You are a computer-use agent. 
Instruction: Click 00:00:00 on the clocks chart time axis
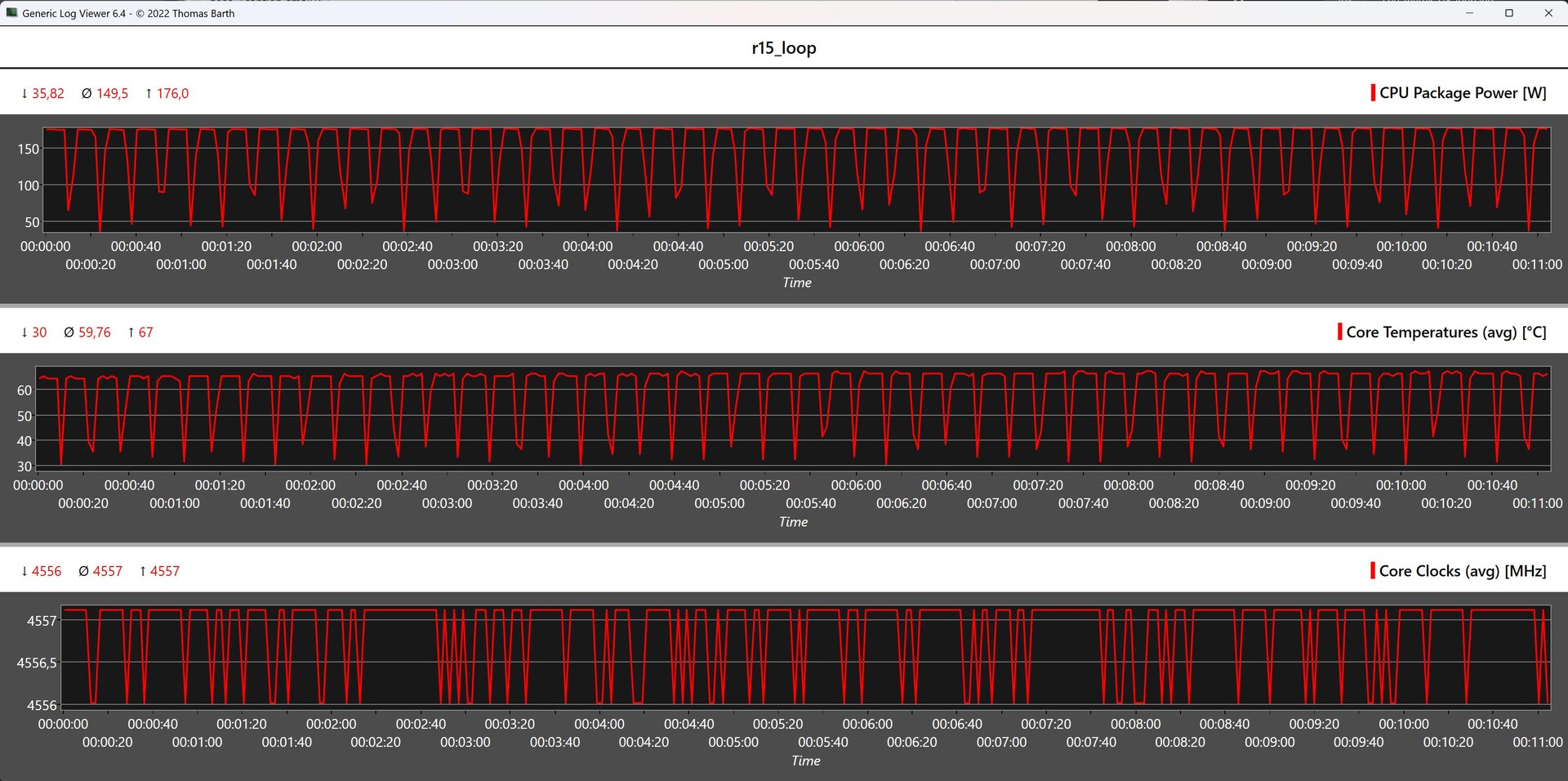click(63, 724)
